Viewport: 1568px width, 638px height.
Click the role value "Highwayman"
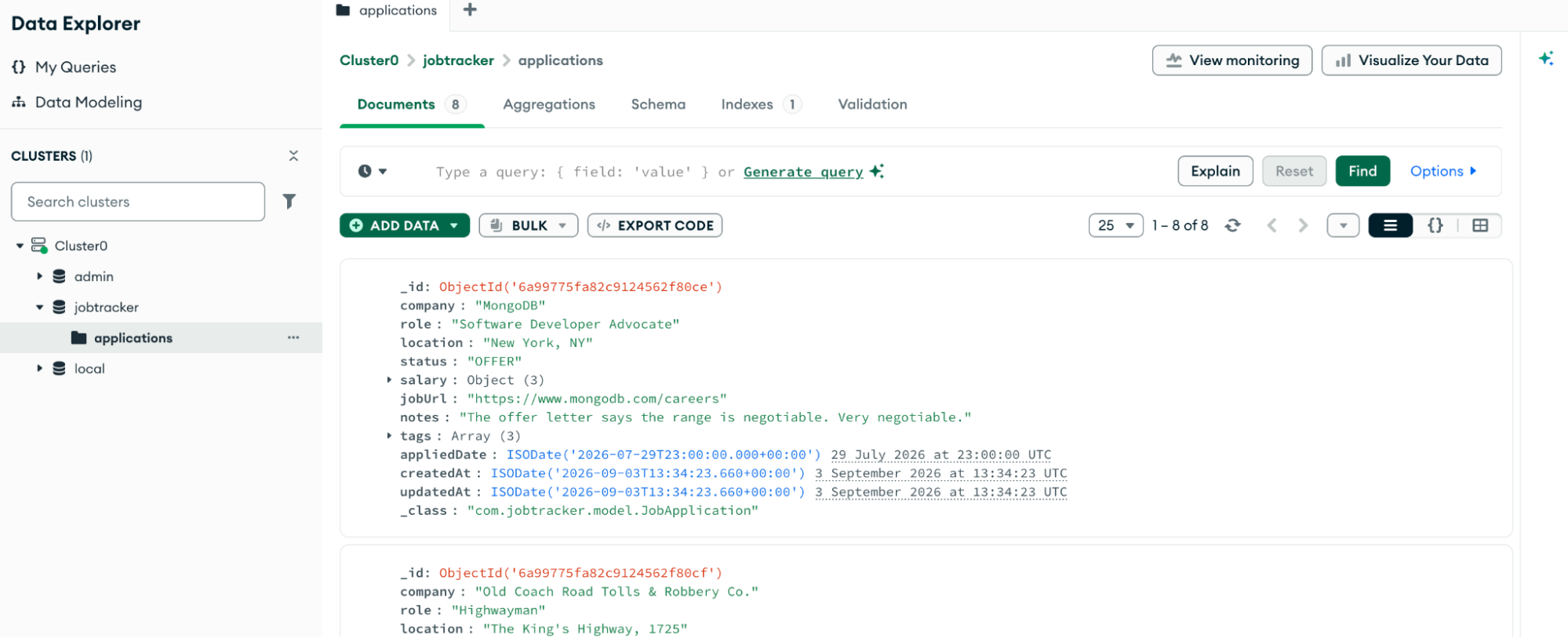pos(498,611)
